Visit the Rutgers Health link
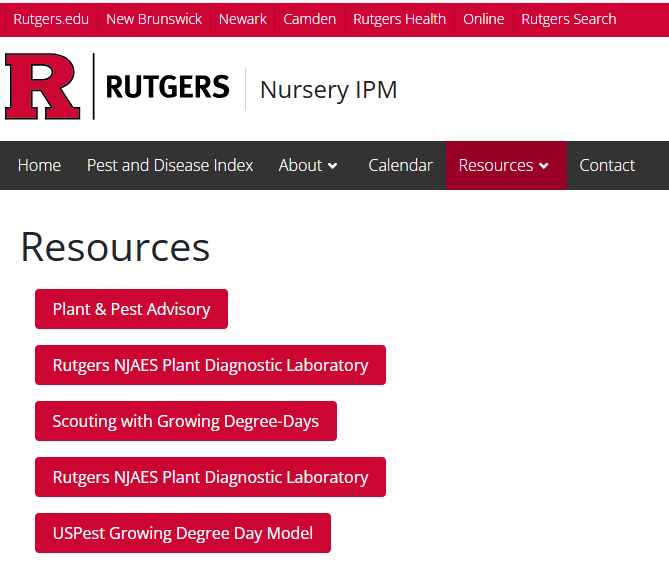669x579 pixels. pos(399,19)
